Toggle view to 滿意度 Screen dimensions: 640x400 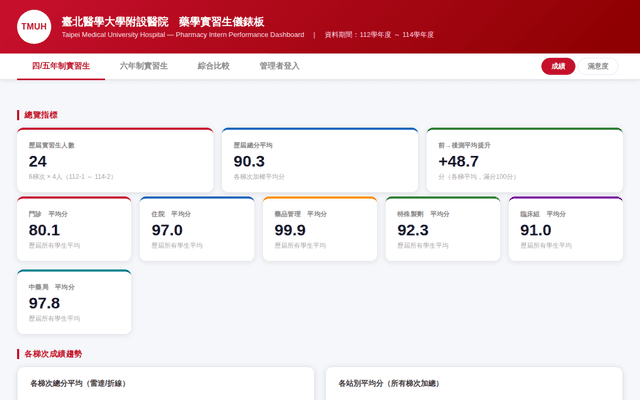click(598, 67)
